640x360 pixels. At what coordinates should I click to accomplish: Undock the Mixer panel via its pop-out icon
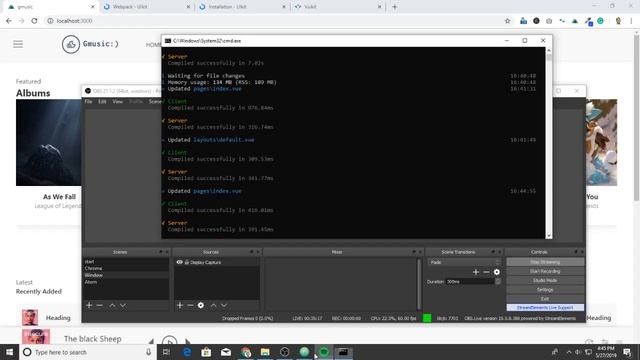414,252
